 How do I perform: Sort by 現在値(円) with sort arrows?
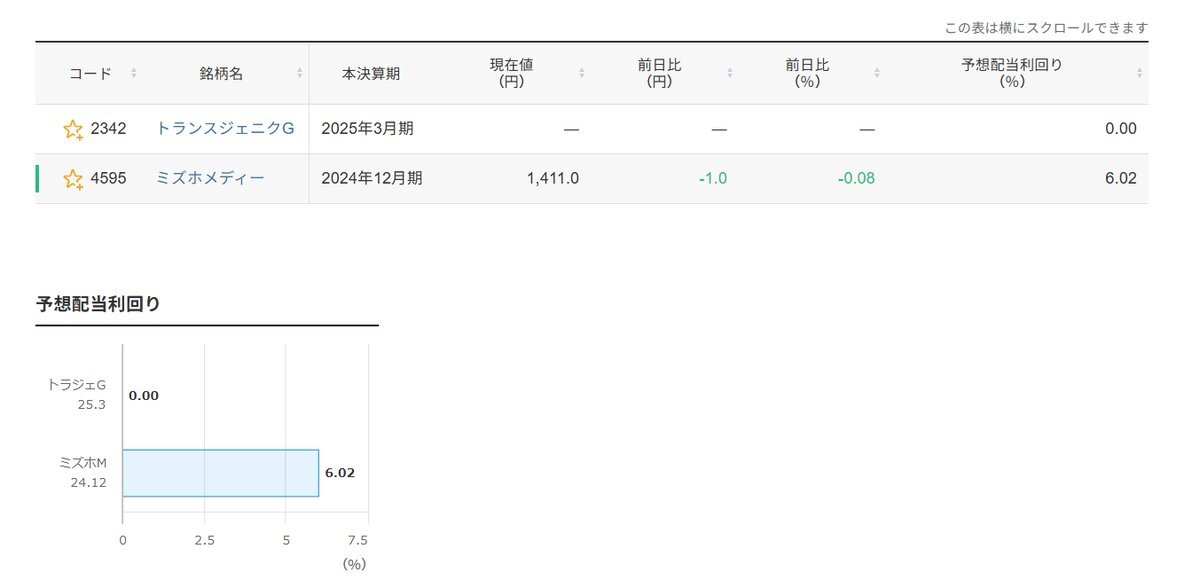point(582,73)
